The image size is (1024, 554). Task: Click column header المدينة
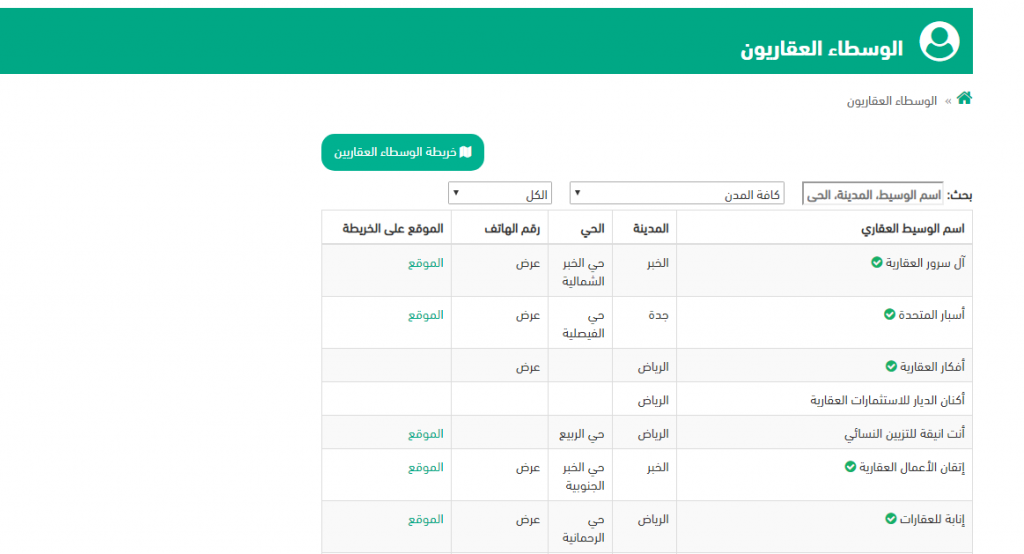[x=651, y=229]
